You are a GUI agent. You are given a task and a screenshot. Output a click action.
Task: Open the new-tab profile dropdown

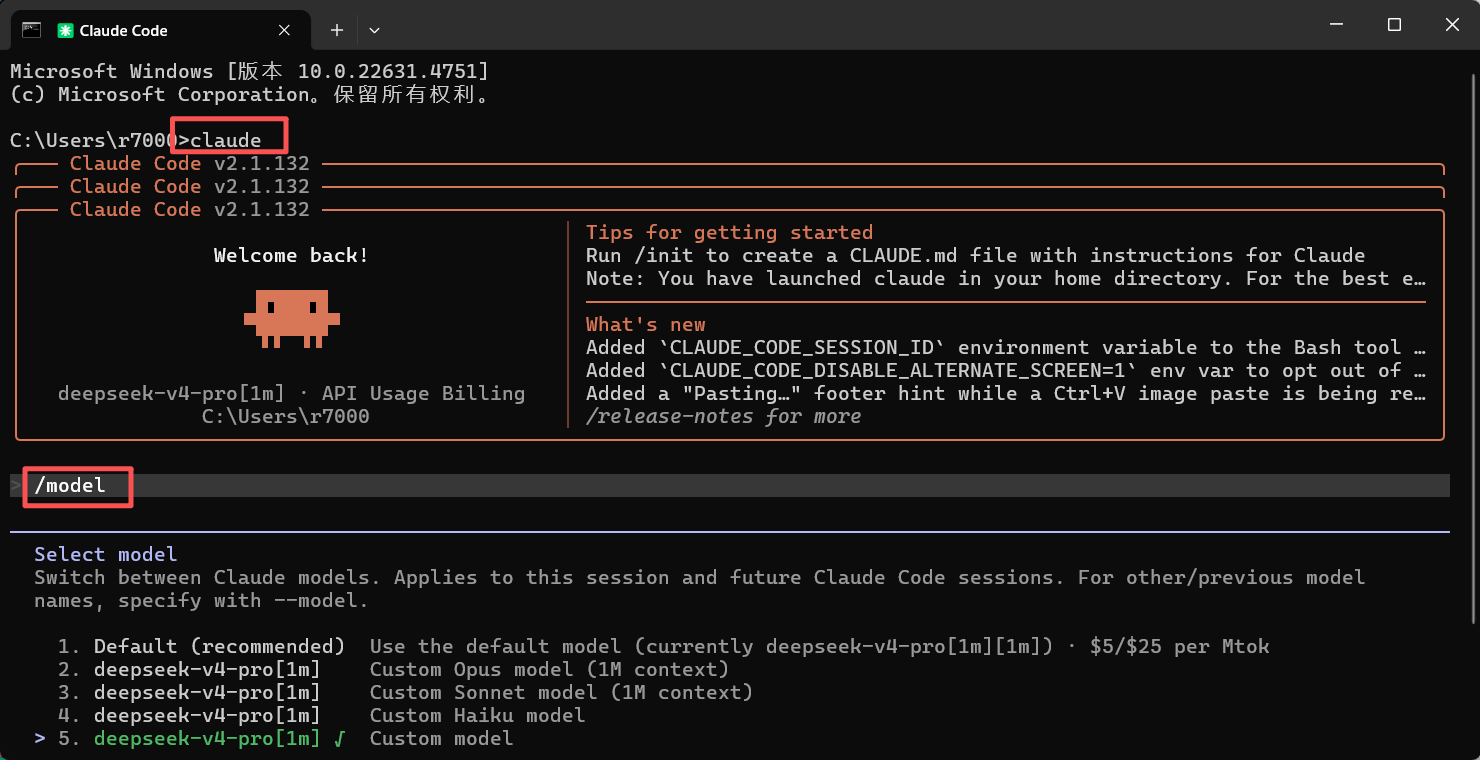(x=374, y=31)
